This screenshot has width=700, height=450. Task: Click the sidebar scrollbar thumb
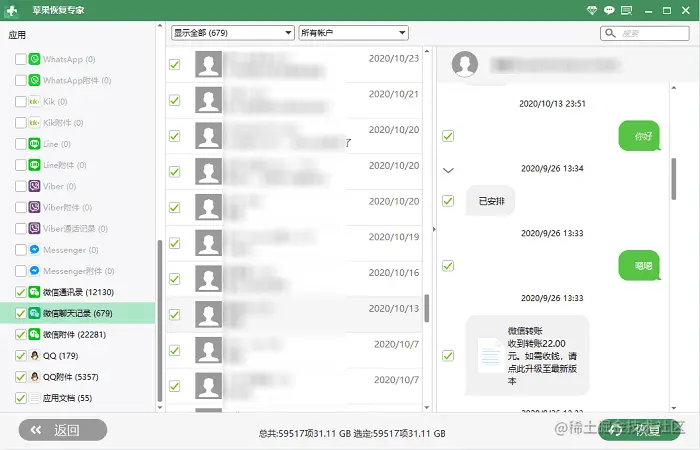pos(160,321)
